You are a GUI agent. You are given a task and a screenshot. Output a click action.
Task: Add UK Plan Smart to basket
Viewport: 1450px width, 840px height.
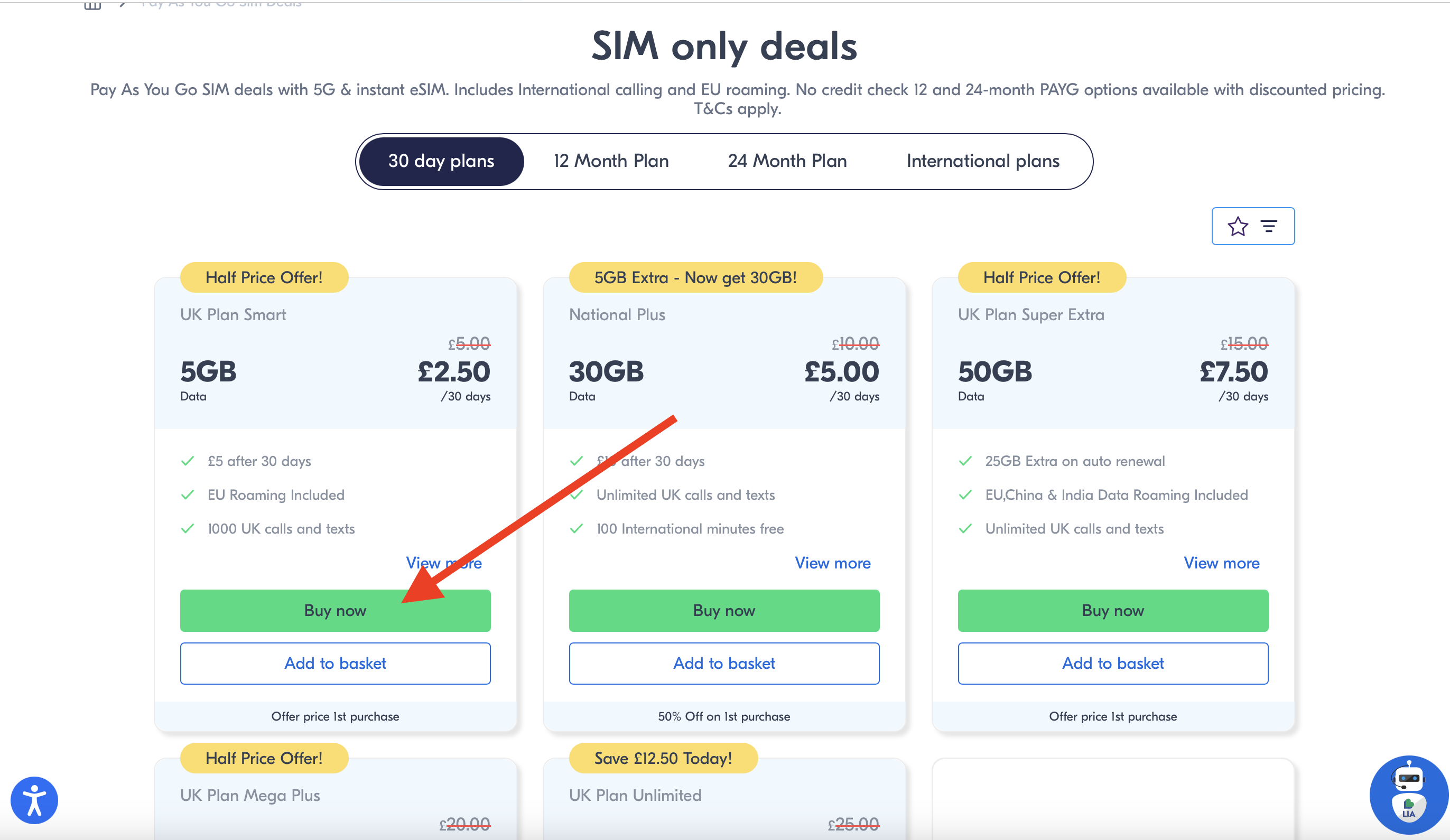[335, 664]
